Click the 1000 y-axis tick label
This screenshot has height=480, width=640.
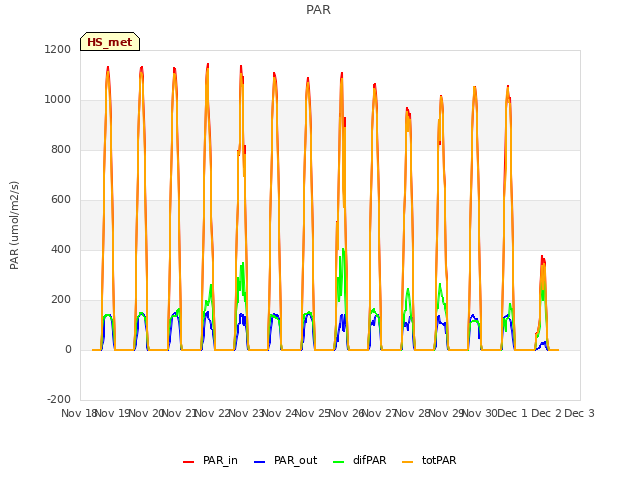click(58, 100)
